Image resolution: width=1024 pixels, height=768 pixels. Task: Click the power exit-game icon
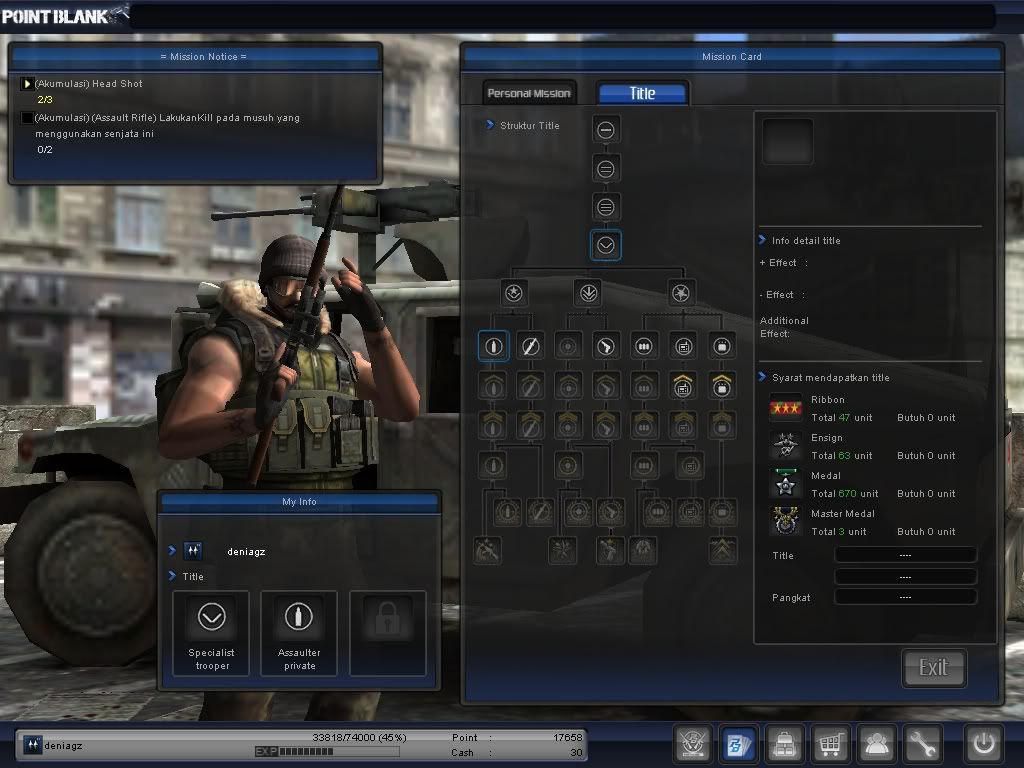coord(984,744)
